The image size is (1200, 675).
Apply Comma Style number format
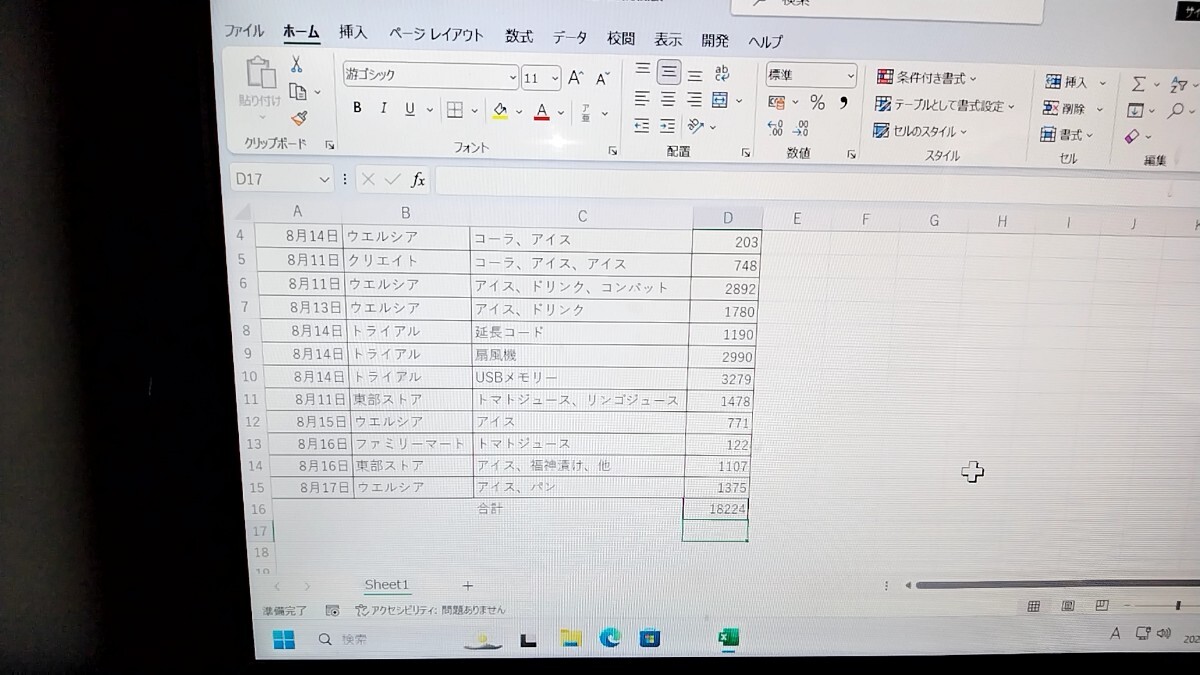click(844, 102)
